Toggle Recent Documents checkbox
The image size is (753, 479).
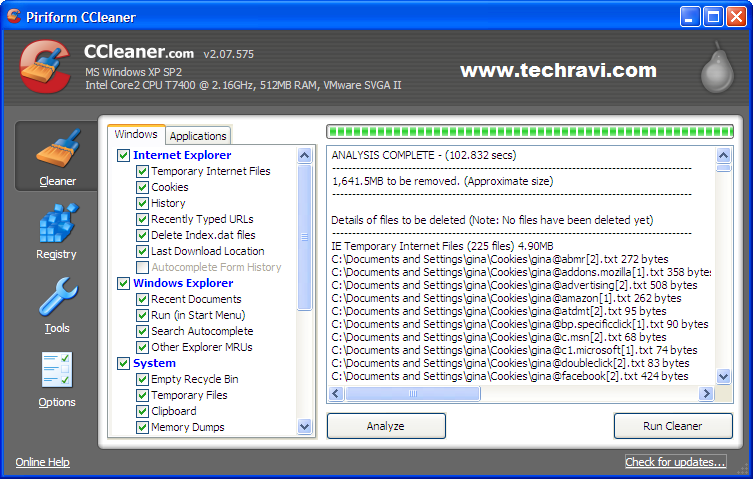click(x=142, y=299)
